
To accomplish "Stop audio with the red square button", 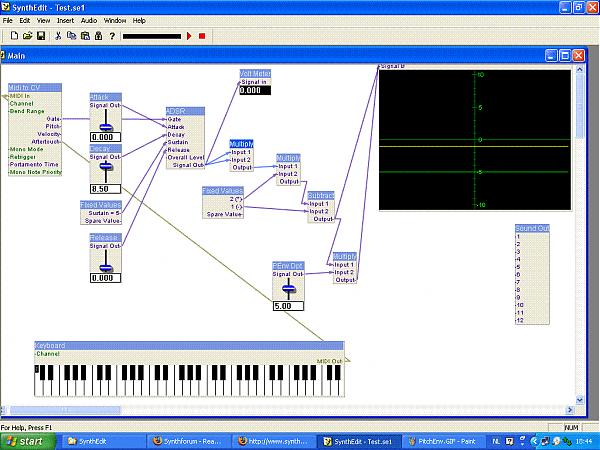I will pyautogui.click(x=202, y=36).
